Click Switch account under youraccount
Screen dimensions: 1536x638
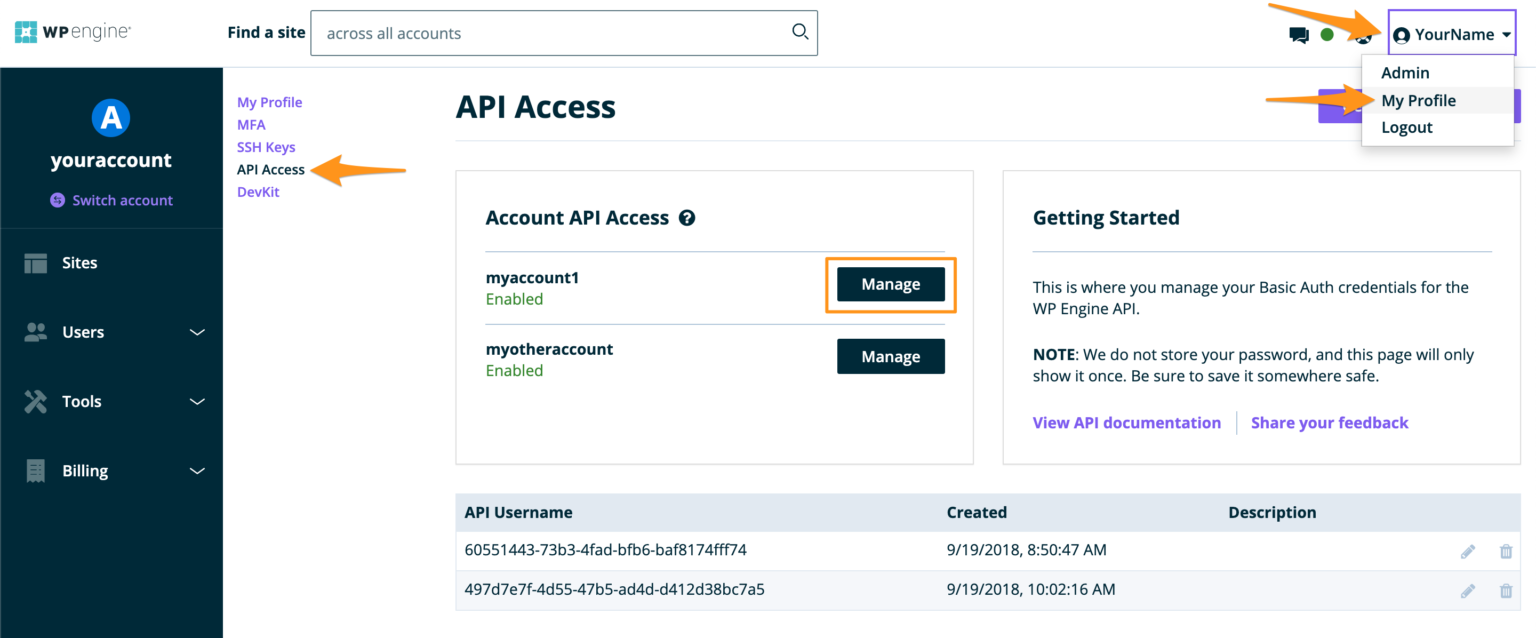[x=111, y=199]
